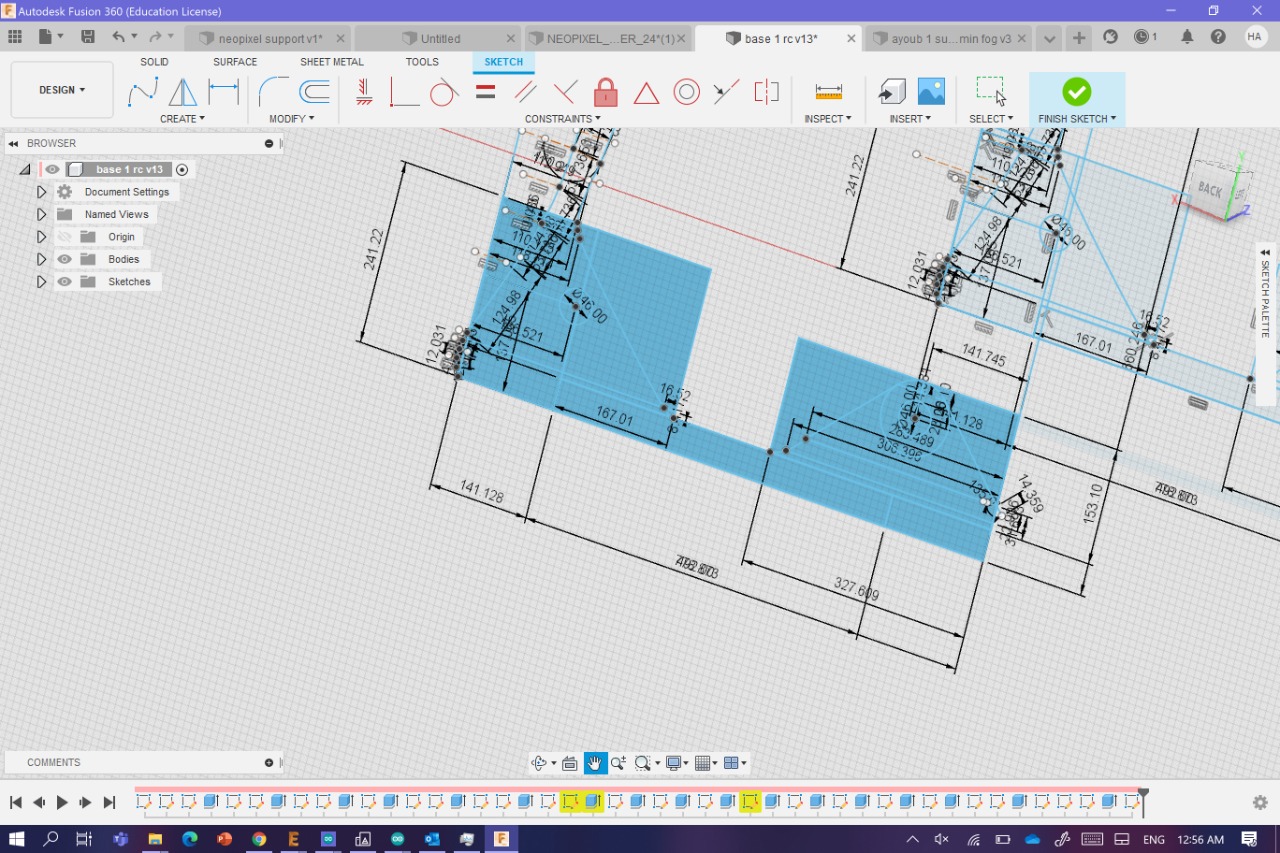Click the BACK face of the ViewCube
Screen dimensions: 1280x853
[x=1212, y=189]
